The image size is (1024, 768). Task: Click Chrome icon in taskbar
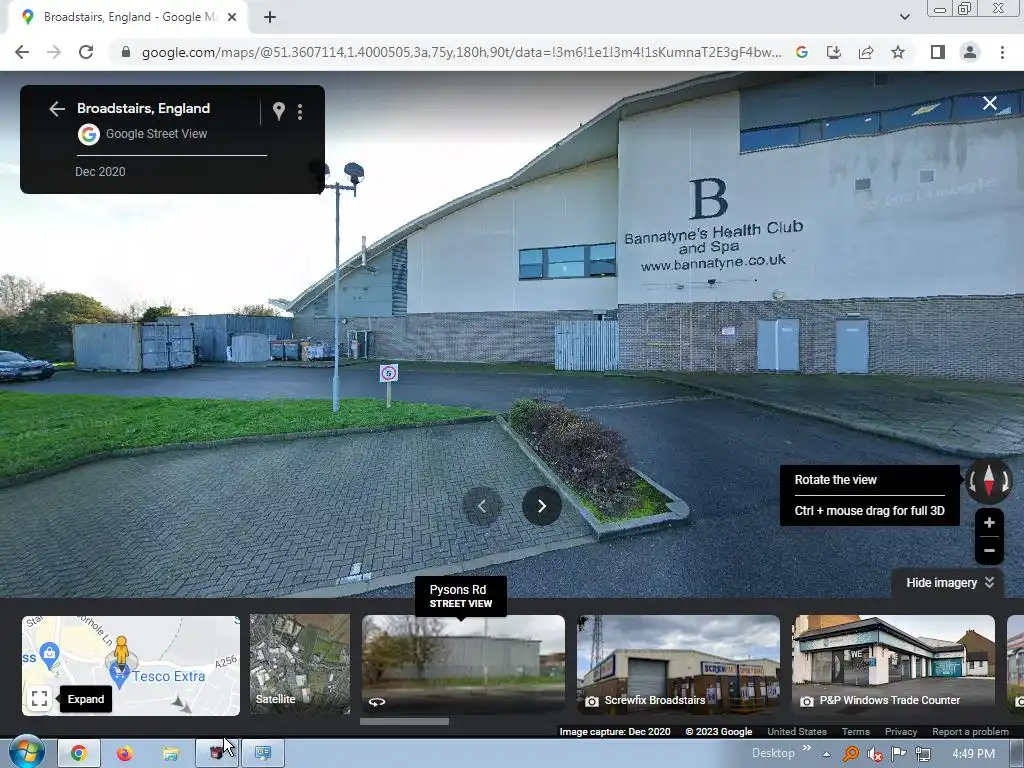[x=78, y=754]
